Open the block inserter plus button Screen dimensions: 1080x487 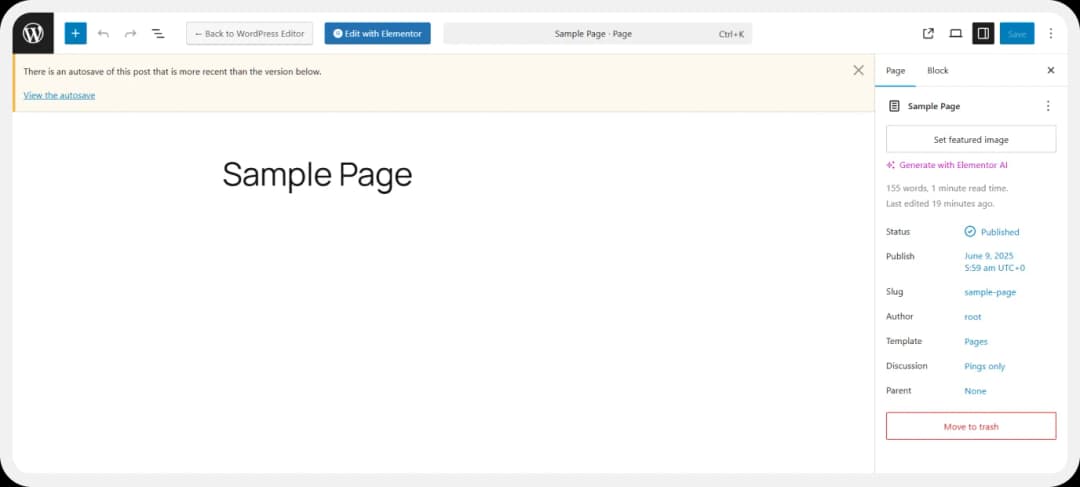coord(76,33)
